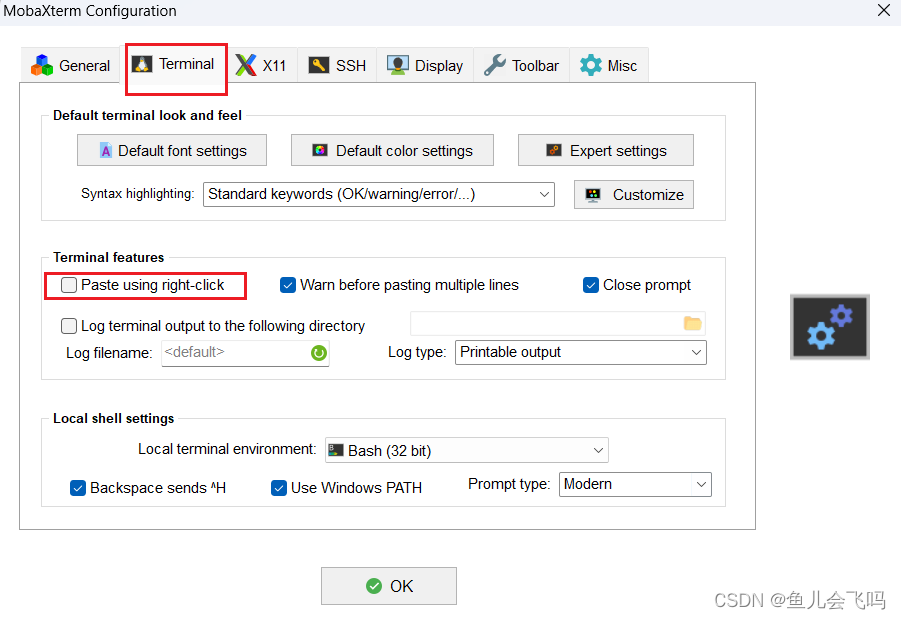Click the Log filename input field
This screenshot has height=619, width=901.
[x=245, y=353]
